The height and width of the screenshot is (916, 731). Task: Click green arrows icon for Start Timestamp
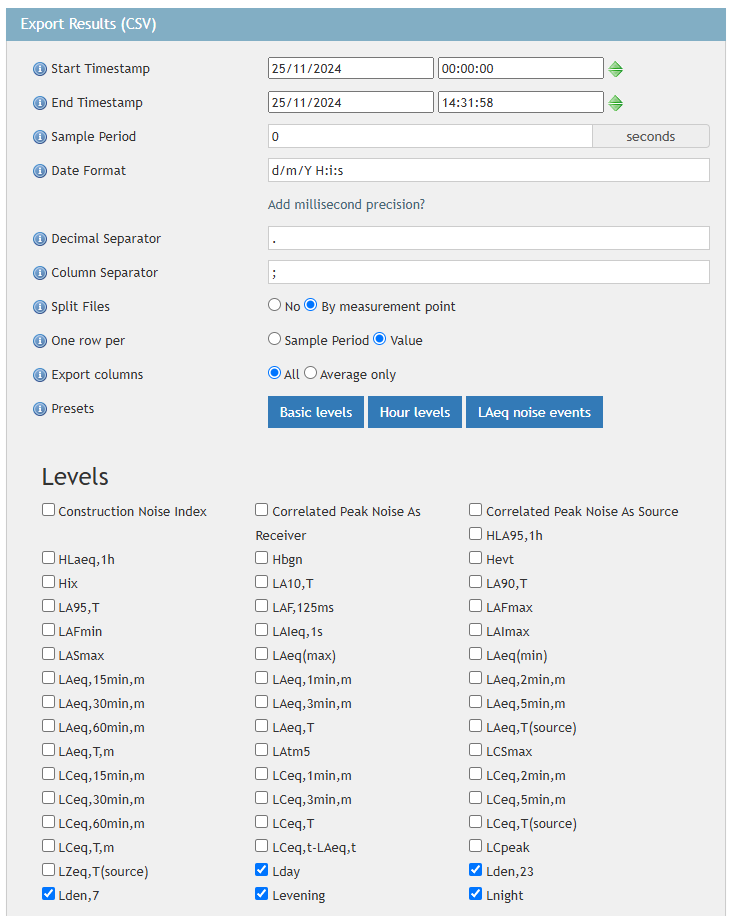616,69
